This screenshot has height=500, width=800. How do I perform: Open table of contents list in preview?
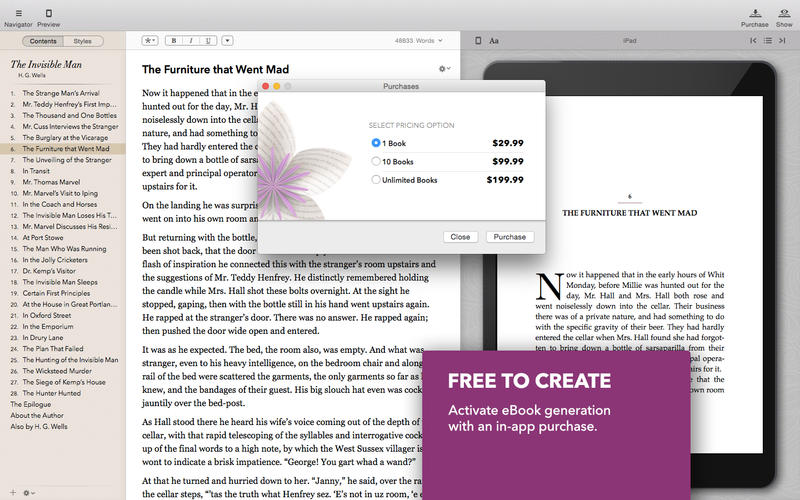tap(768, 40)
